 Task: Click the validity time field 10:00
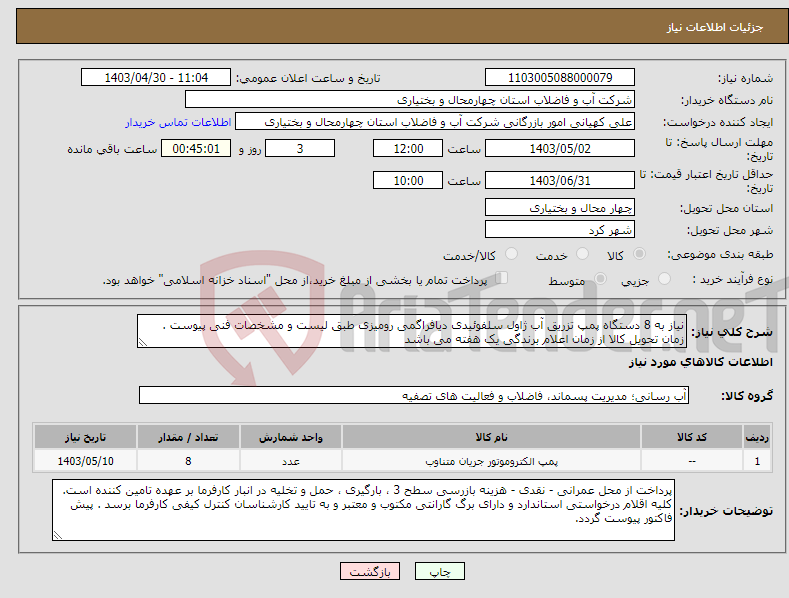[x=408, y=180]
